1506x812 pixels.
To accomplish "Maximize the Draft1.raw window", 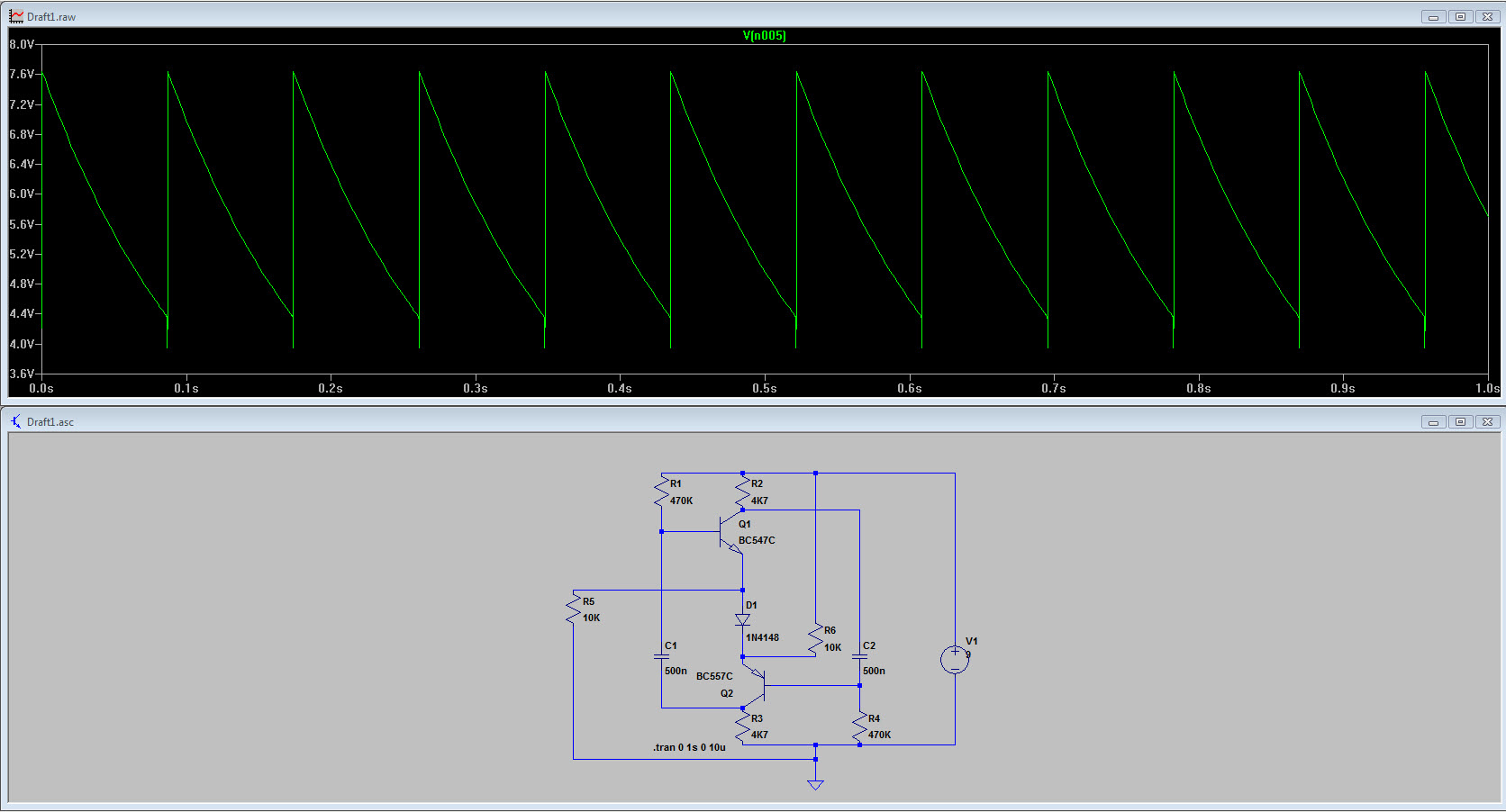I will coord(1460,17).
